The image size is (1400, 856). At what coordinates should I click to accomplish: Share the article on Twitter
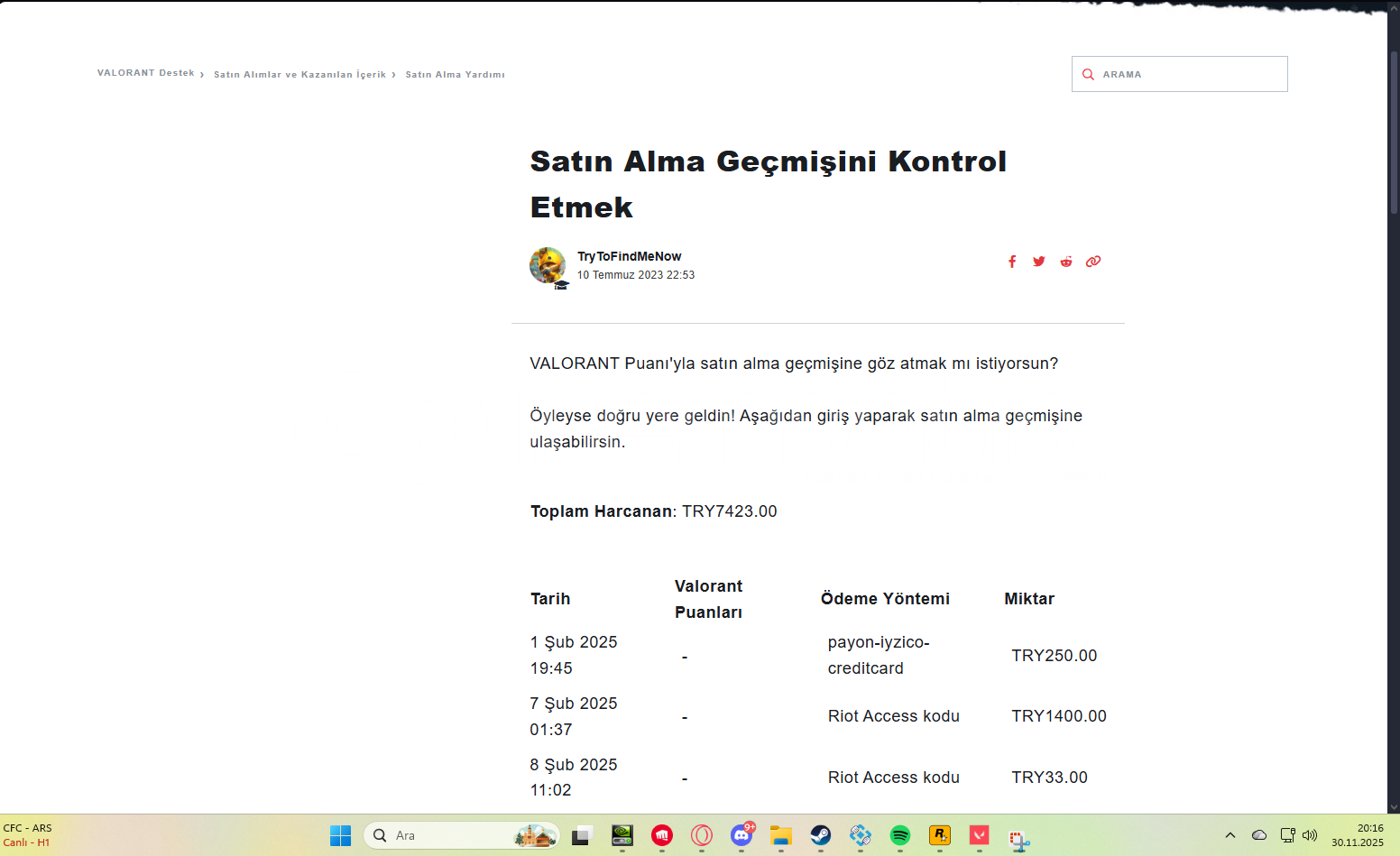[x=1039, y=262]
